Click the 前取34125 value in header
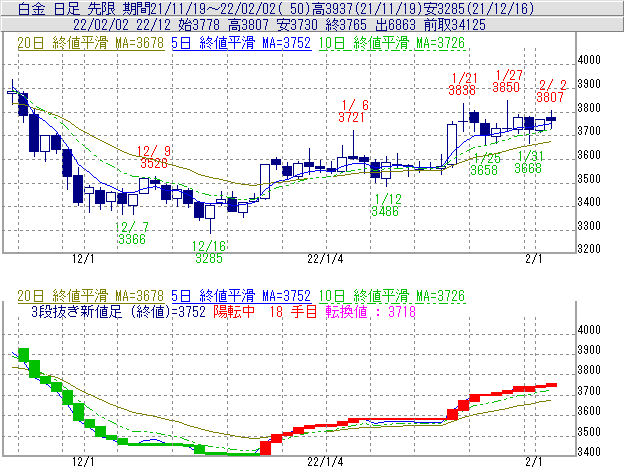Viewport: 624px width, 475px height. point(455,25)
